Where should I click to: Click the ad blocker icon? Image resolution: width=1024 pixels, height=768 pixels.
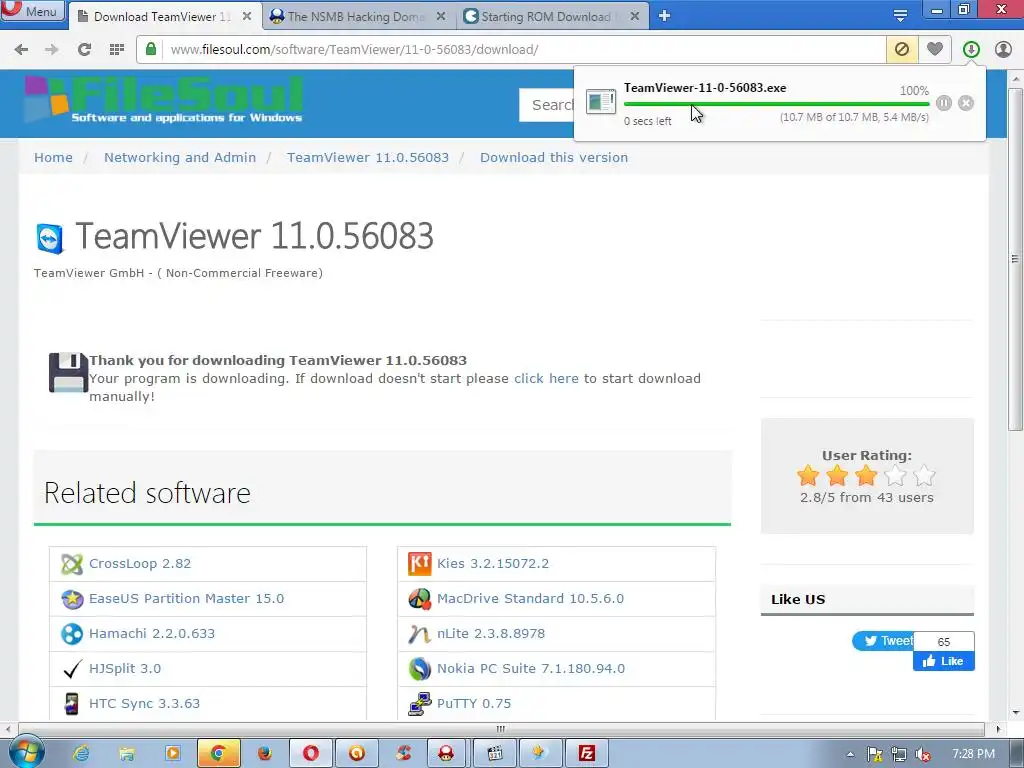(902, 50)
